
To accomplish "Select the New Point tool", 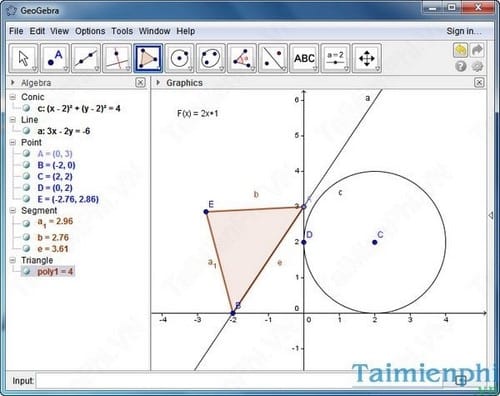I will point(55,58).
